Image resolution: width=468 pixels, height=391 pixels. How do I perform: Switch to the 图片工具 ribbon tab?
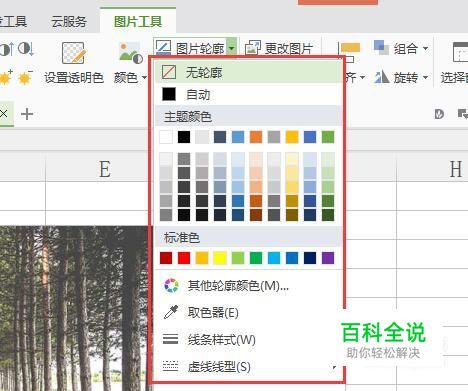(x=138, y=22)
